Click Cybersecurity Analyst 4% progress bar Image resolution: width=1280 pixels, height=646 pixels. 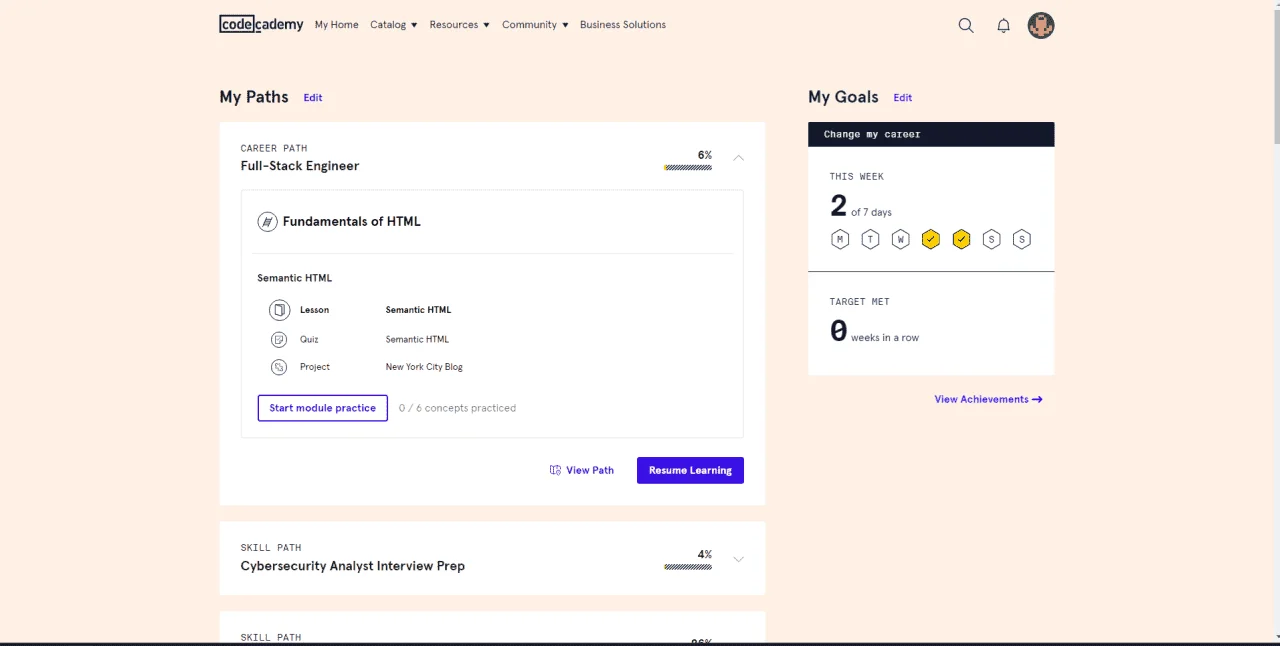pos(688,567)
